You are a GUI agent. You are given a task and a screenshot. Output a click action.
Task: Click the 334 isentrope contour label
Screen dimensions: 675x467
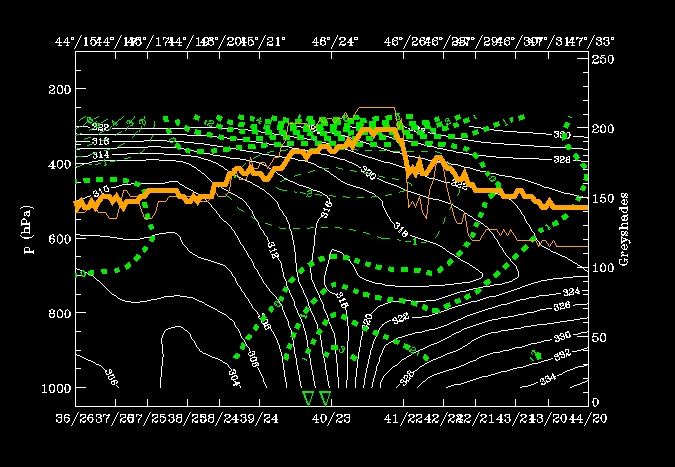click(x=548, y=379)
